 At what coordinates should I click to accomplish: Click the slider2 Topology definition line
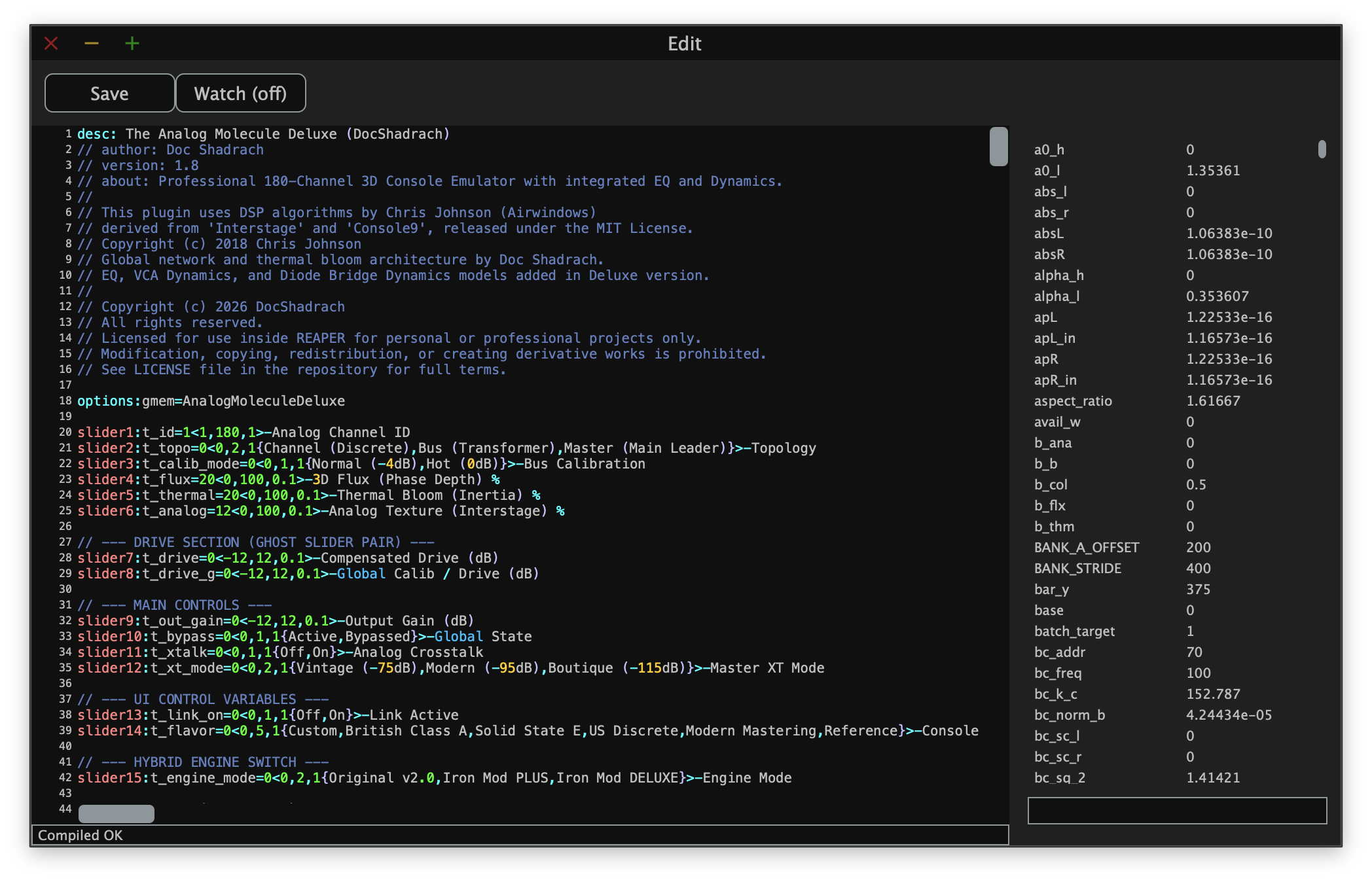(x=446, y=448)
